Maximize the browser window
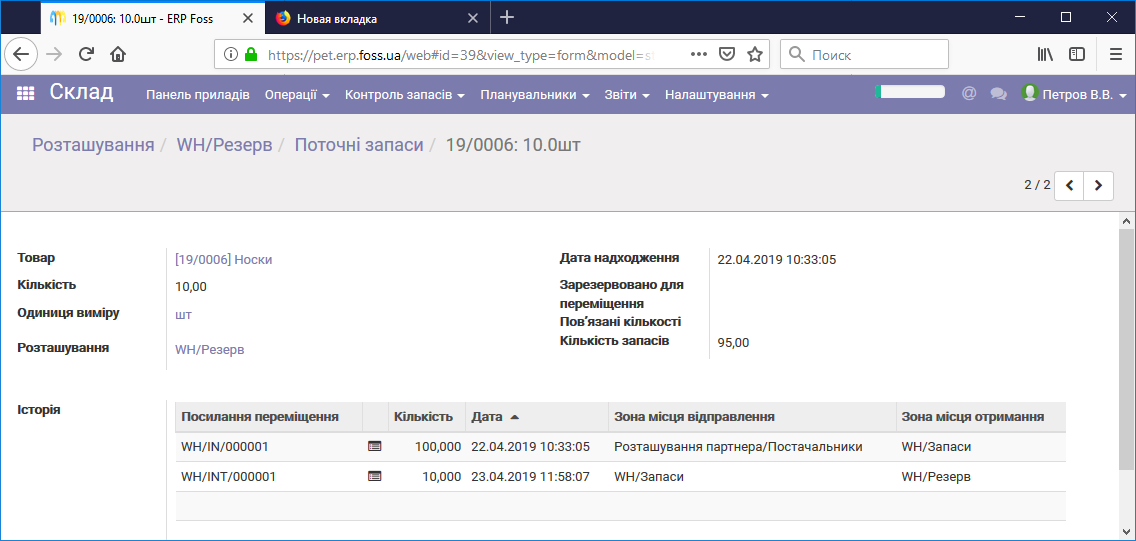Screen dimensions: 1136x541 (x=1066, y=17)
